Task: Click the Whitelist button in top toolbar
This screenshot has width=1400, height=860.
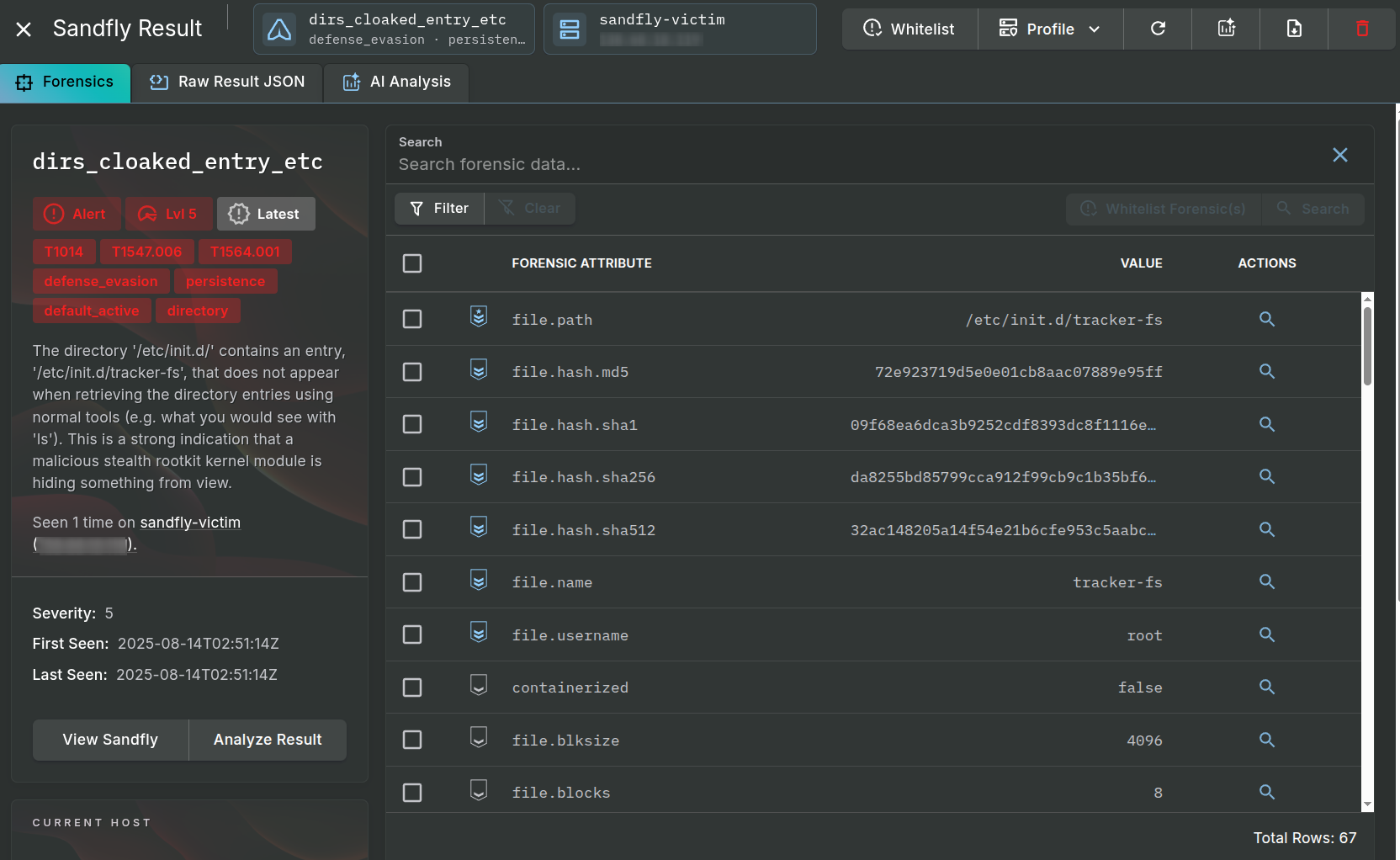Action: pyautogui.click(x=909, y=29)
